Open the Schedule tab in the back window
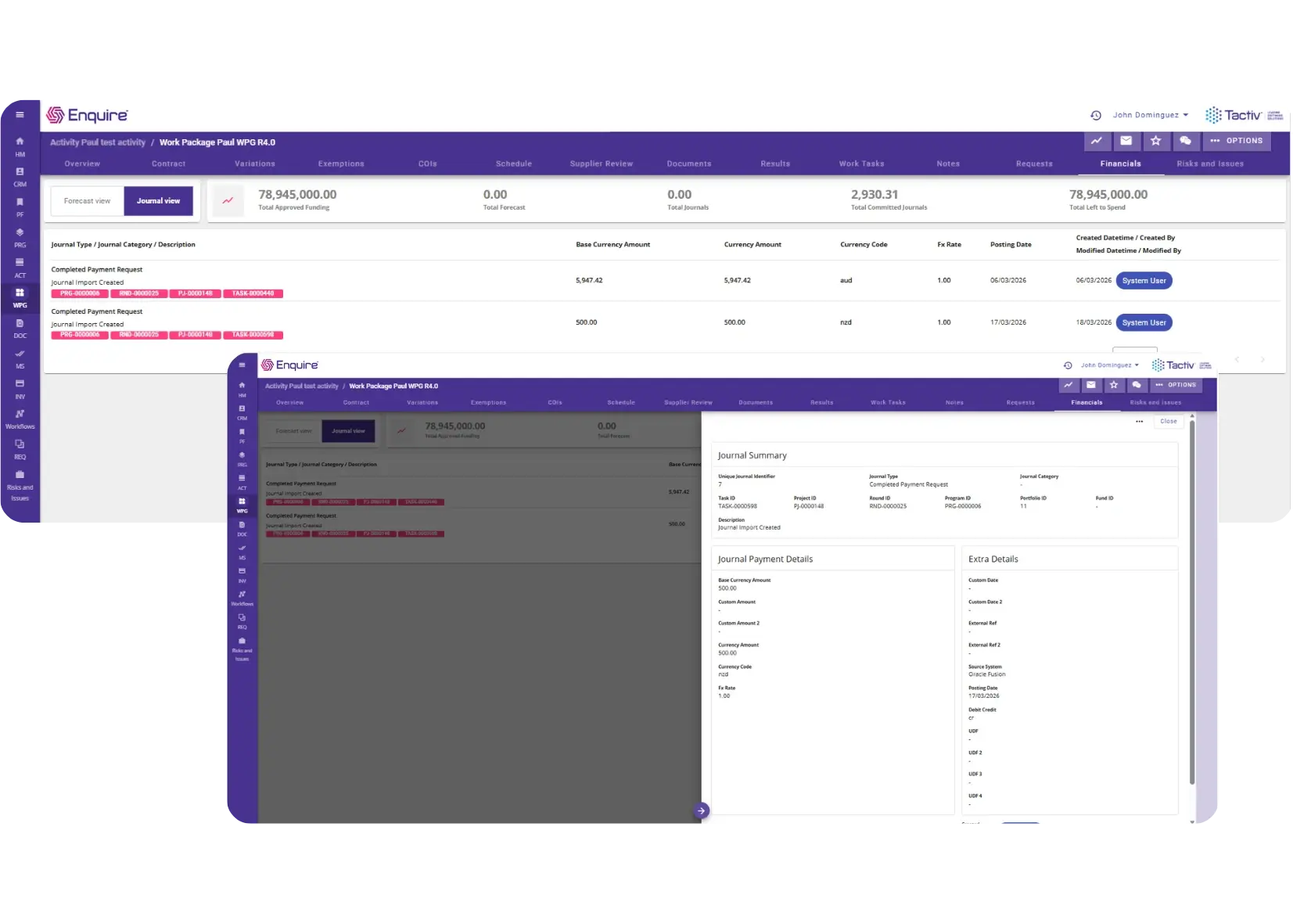The width and height of the screenshot is (1293, 924). (x=514, y=164)
